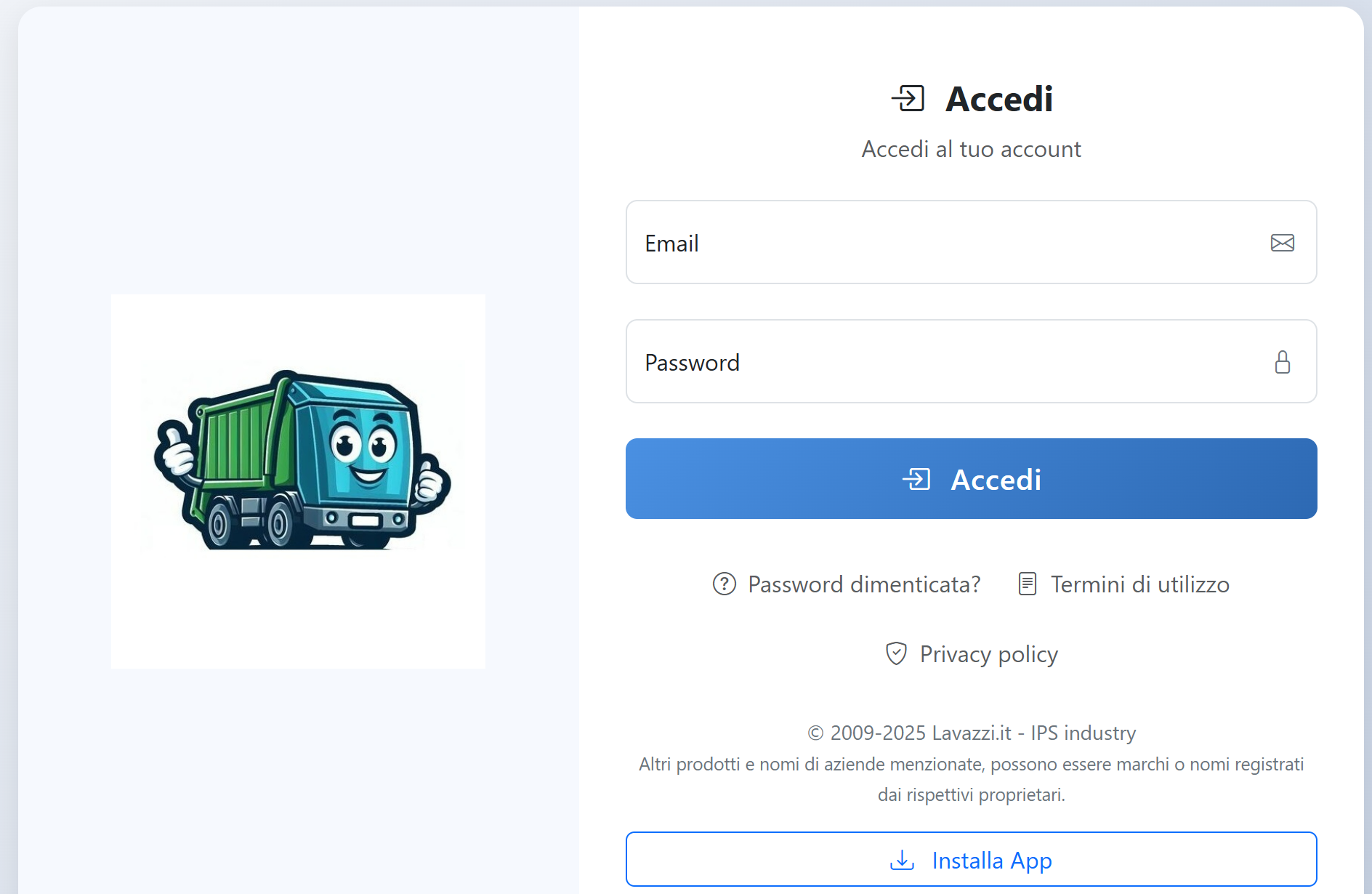Click the 'Accedi al tuo account' subtitle
The width and height of the screenshot is (1372, 894).
[x=972, y=149]
